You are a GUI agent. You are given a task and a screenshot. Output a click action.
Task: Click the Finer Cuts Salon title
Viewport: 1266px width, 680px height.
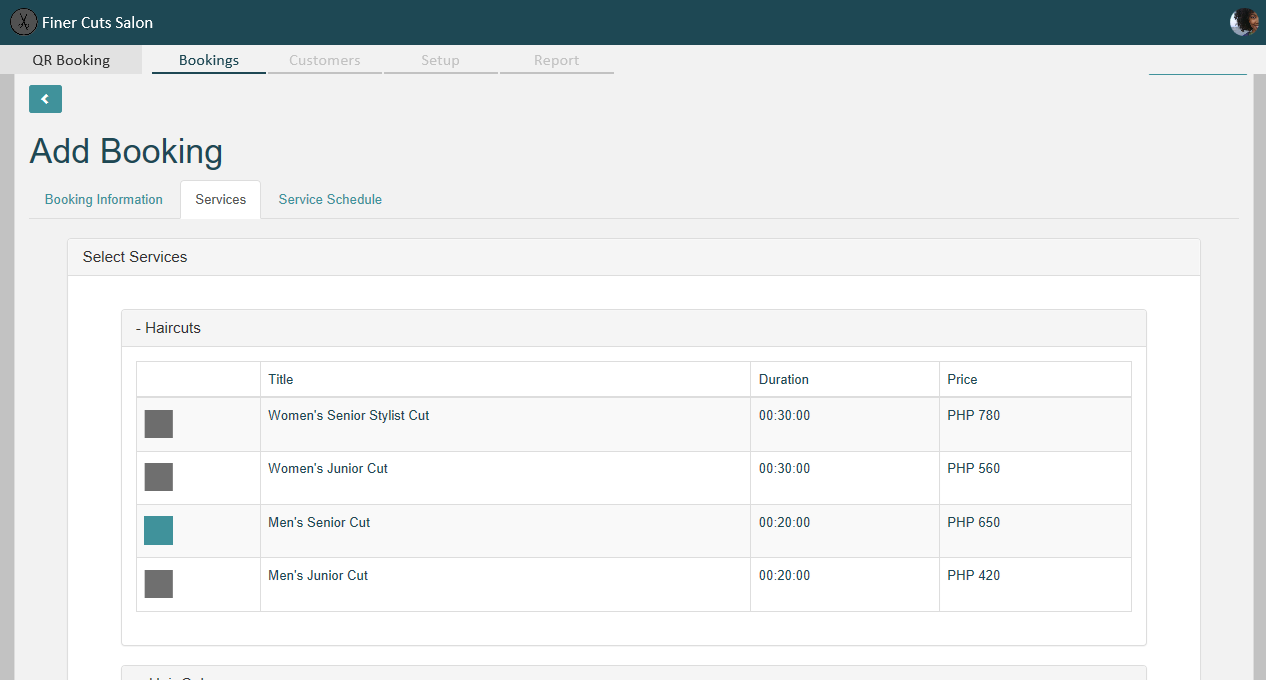[x=98, y=22]
